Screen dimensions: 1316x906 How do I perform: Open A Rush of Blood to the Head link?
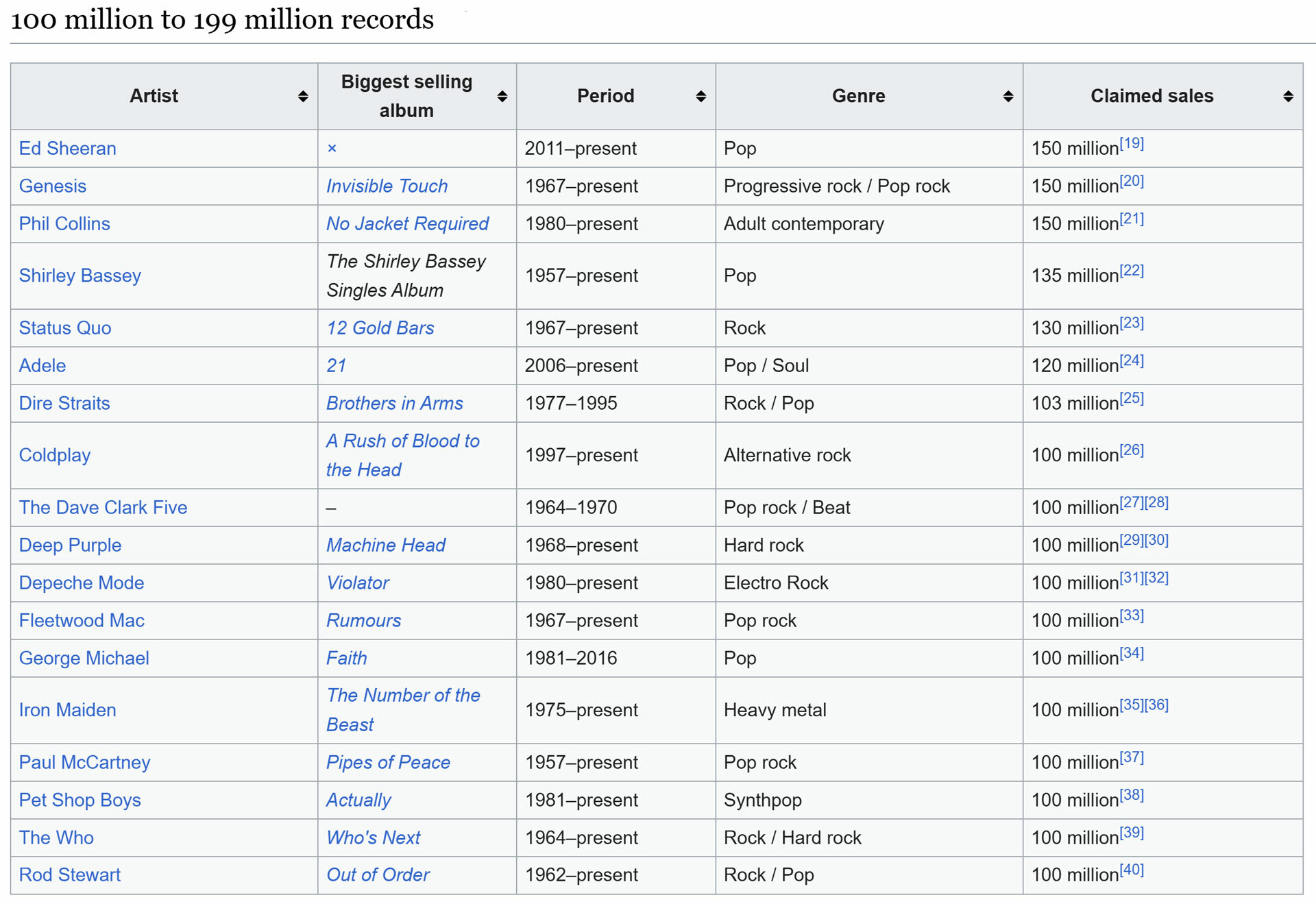[403, 456]
